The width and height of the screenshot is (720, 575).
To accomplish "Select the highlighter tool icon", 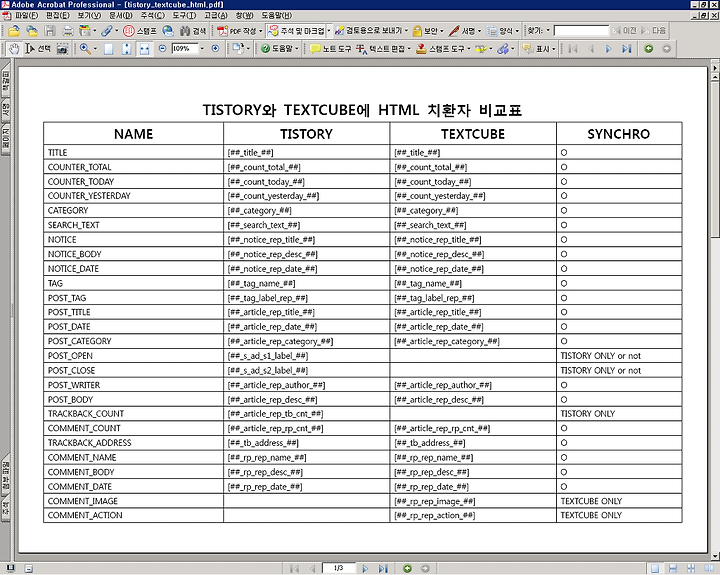I will click(480, 49).
